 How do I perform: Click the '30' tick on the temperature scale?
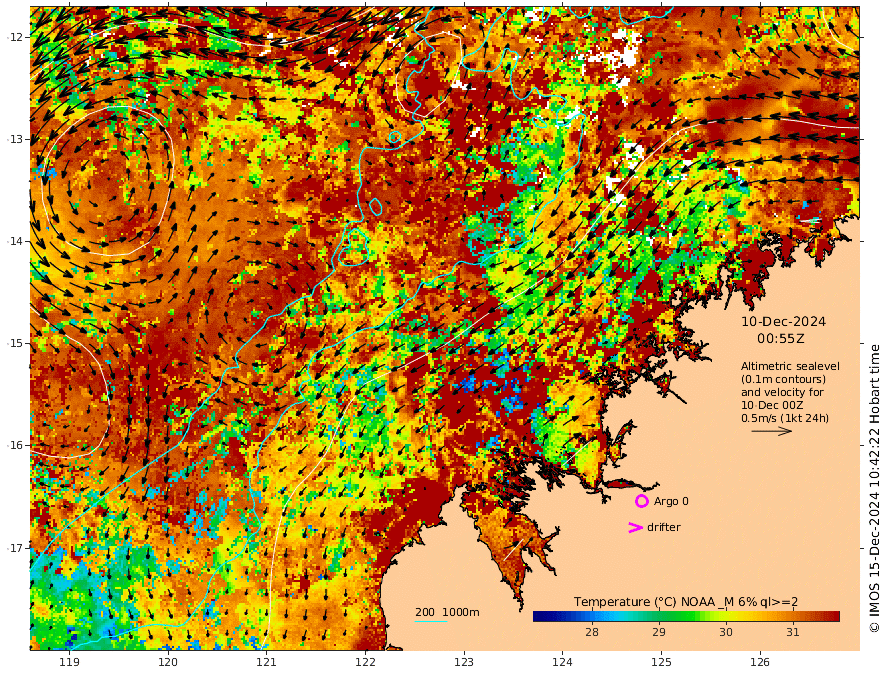coord(726,632)
